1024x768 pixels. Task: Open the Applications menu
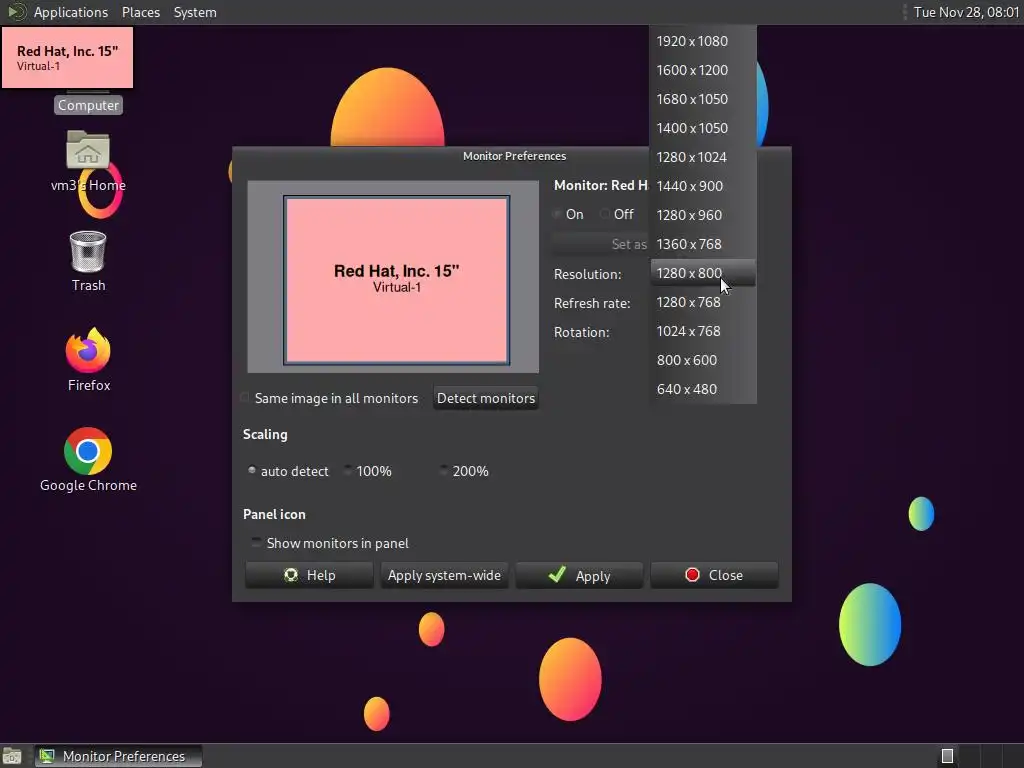(x=71, y=12)
